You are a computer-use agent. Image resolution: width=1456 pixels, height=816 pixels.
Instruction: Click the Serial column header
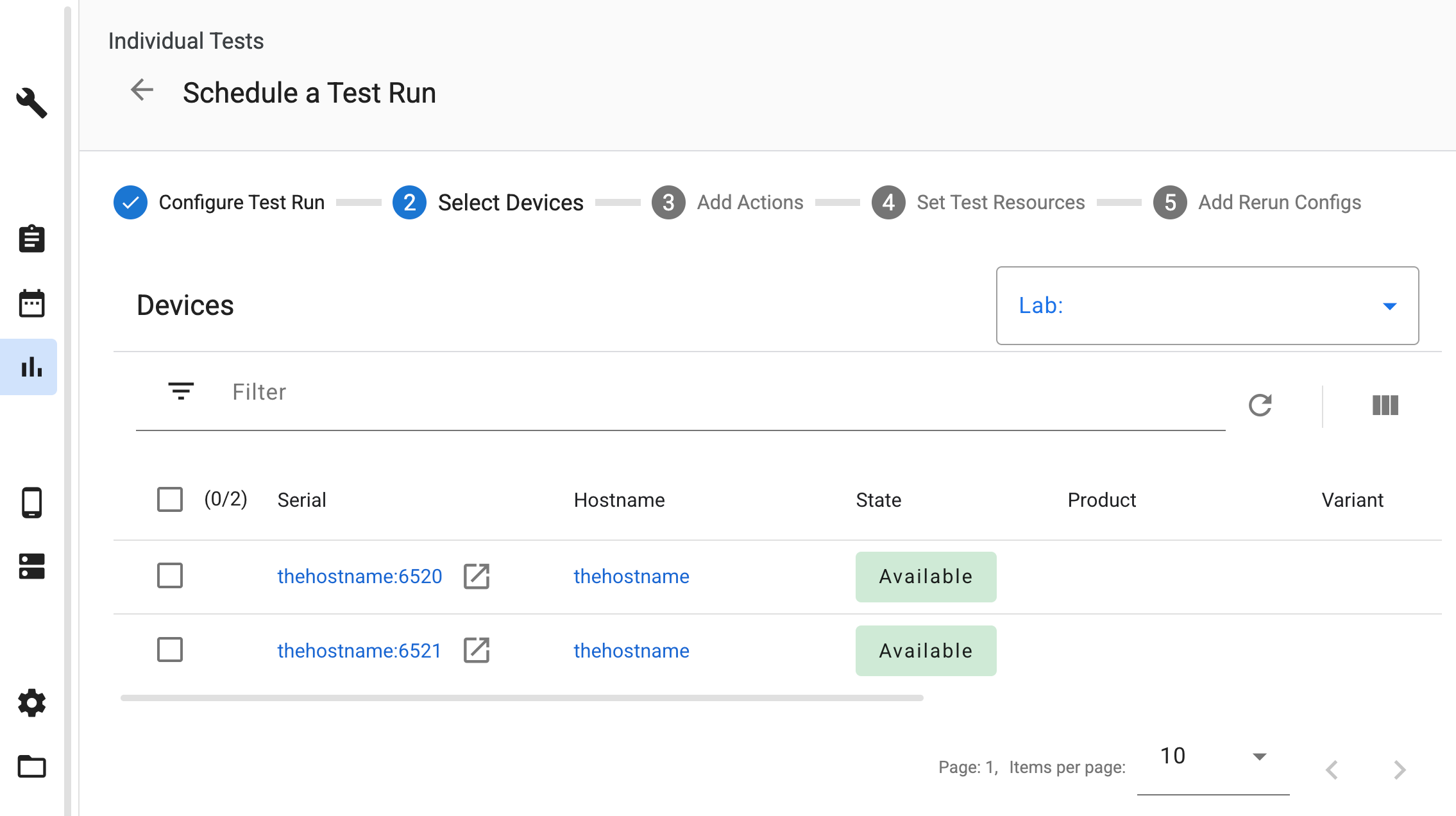pos(301,500)
